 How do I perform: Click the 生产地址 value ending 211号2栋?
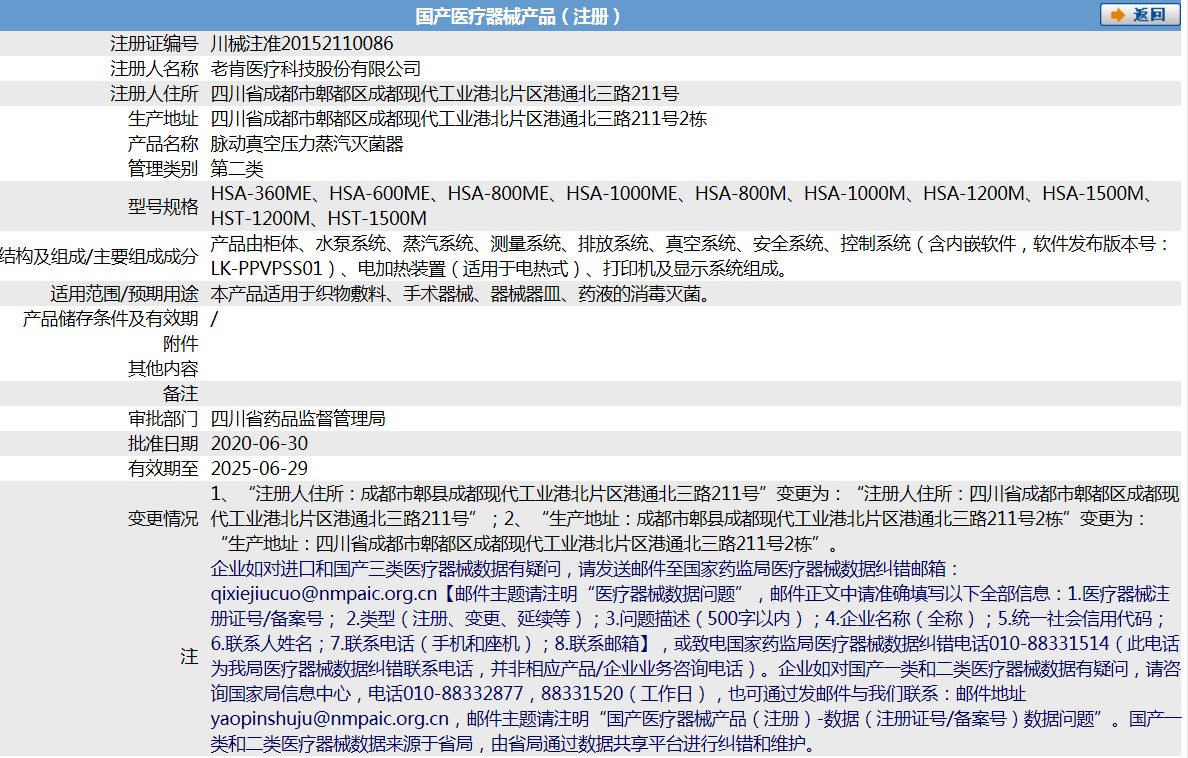tap(458, 119)
